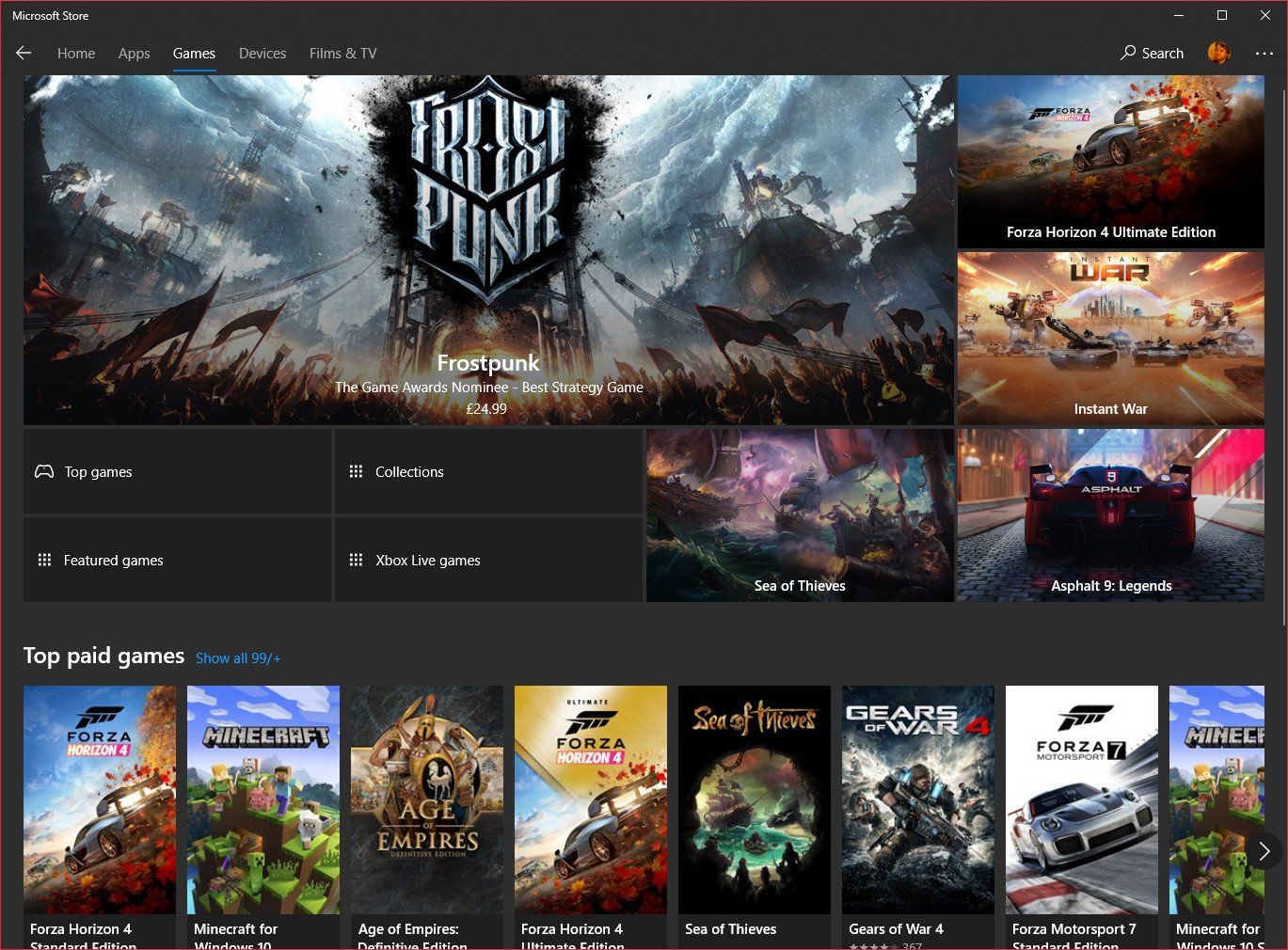Click the Featured games icon
Image resolution: width=1288 pixels, height=950 pixels.
(x=43, y=560)
